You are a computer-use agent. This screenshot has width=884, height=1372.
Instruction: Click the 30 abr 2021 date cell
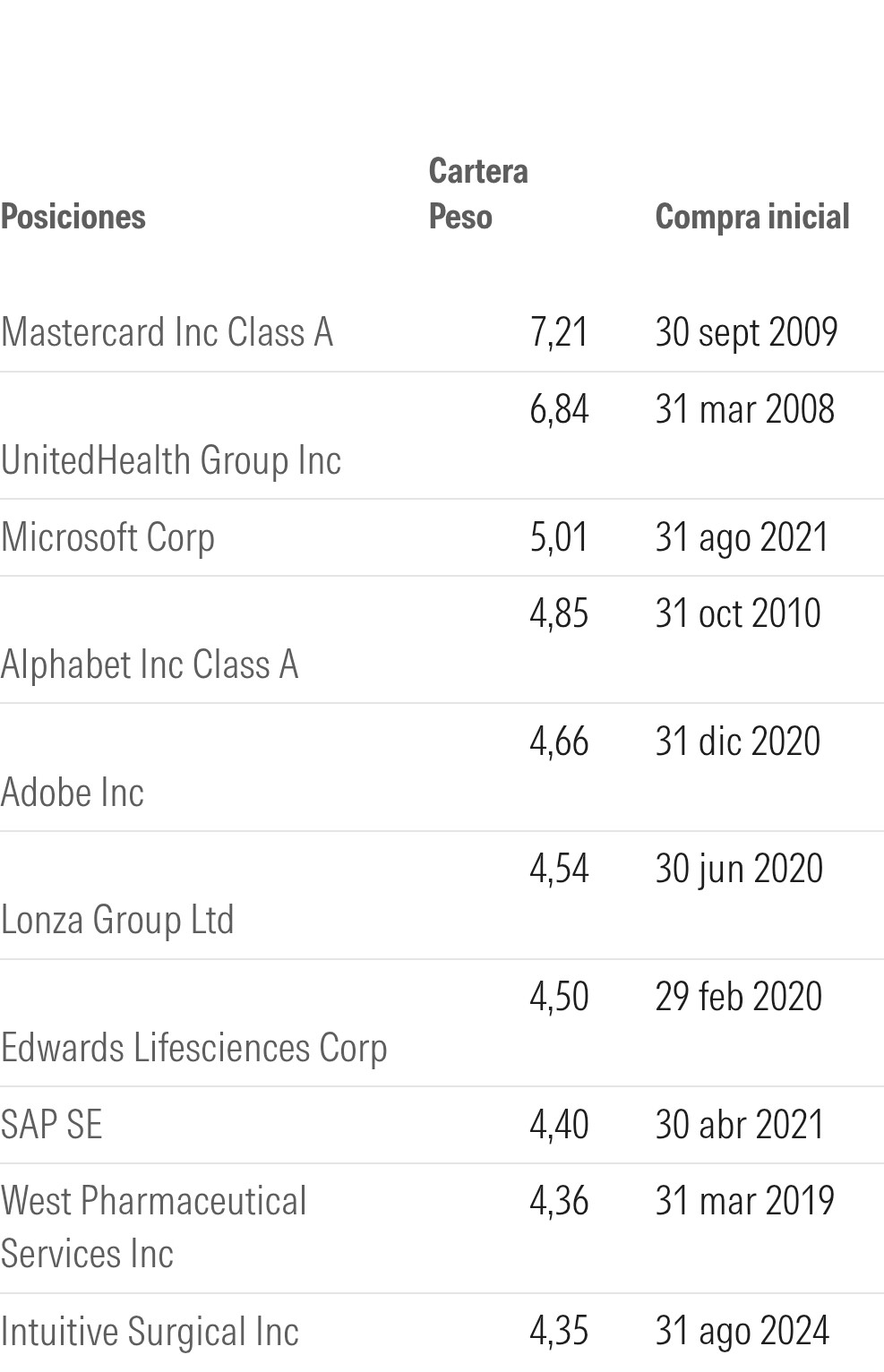click(739, 1125)
